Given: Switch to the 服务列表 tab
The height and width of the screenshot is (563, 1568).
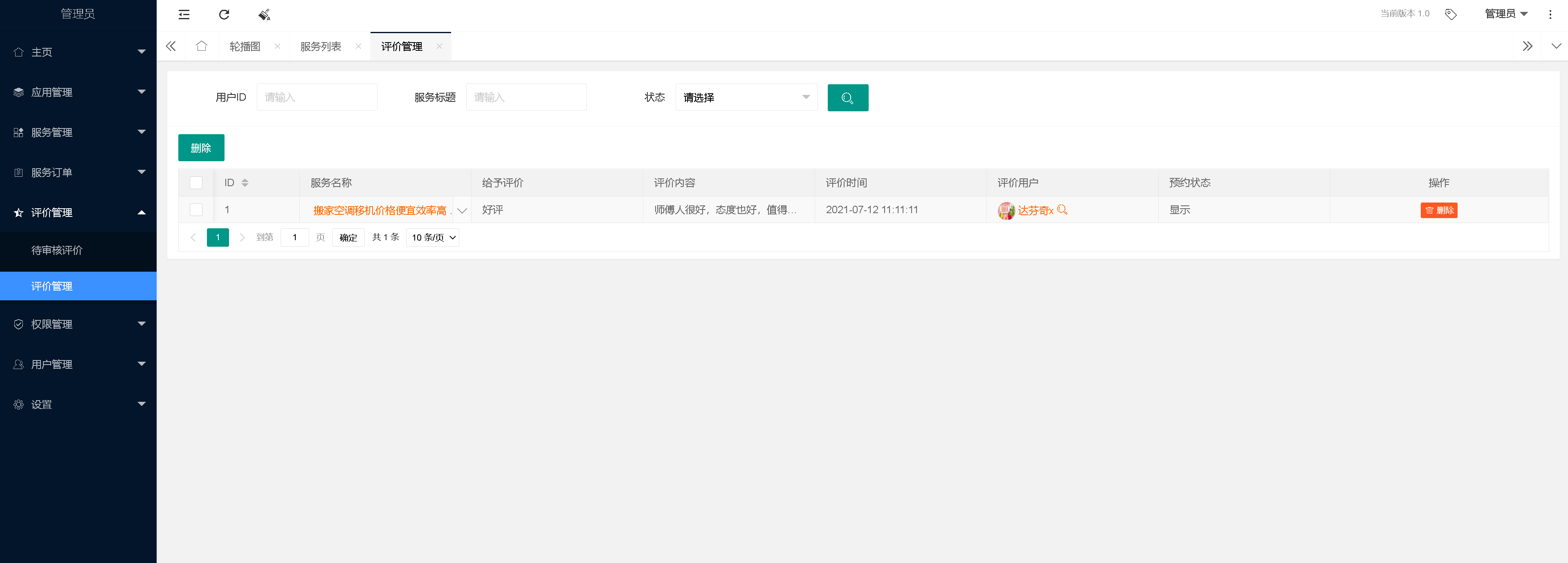Looking at the screenshot, I should pos(321,46).
